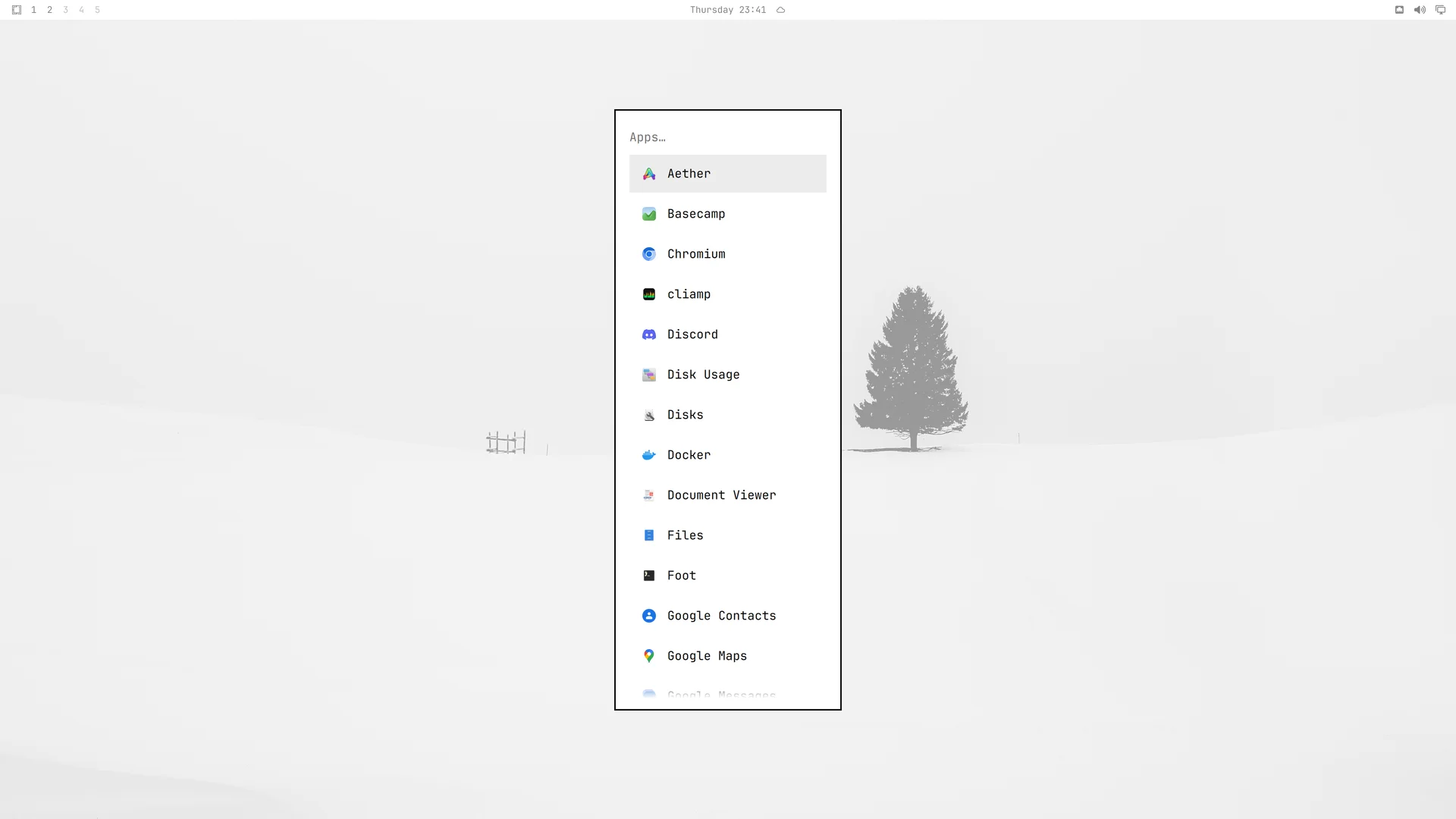The width and height of the screenshot is (1456, 819).
Task: Focus the Apps… search field
Action: pyautogui.click(x=728, y=137)
